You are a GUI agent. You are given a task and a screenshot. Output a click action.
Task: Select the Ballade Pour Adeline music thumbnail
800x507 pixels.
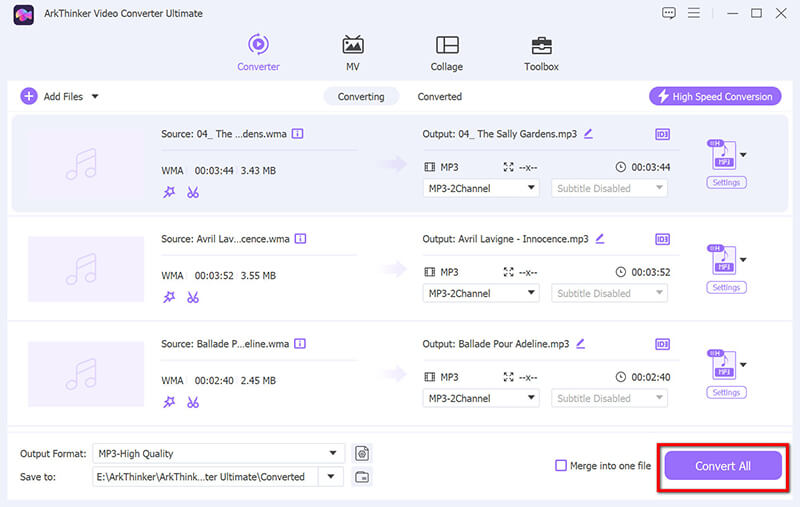(86, 374)
